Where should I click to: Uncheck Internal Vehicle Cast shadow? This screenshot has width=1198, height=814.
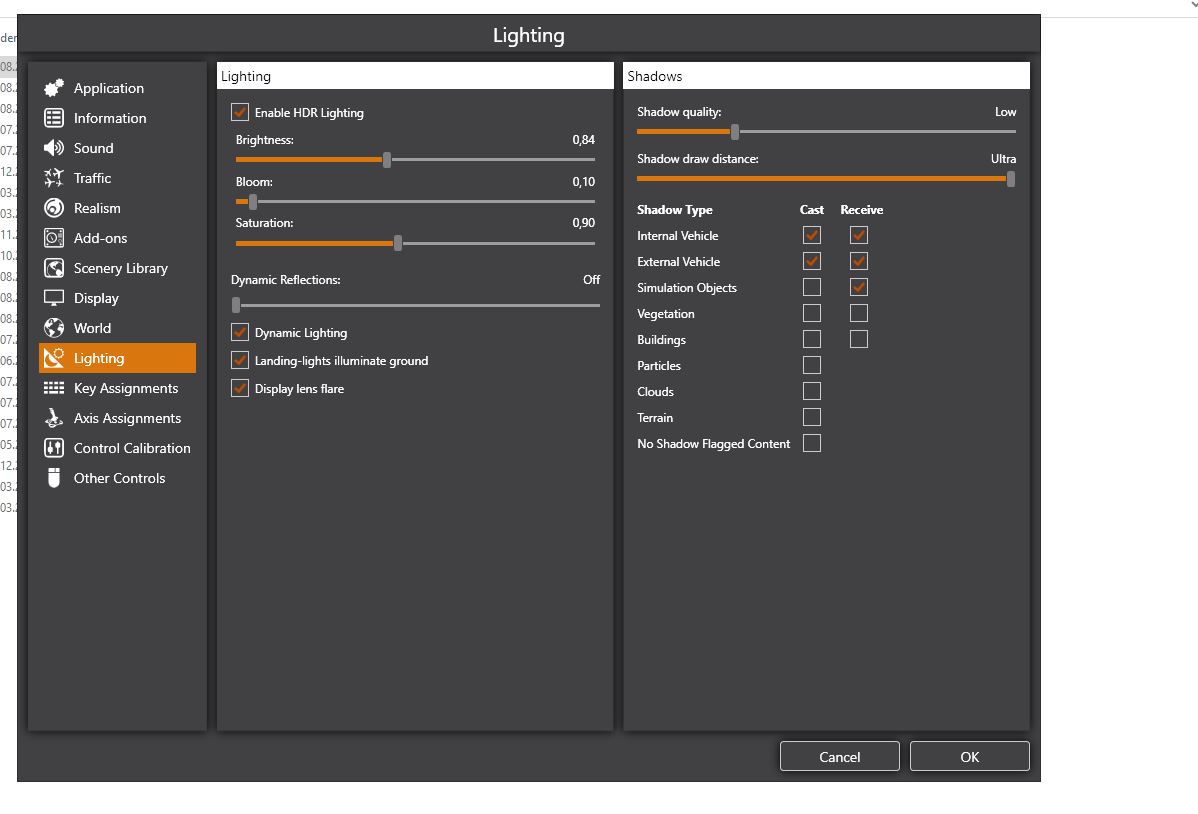[812, 235]
